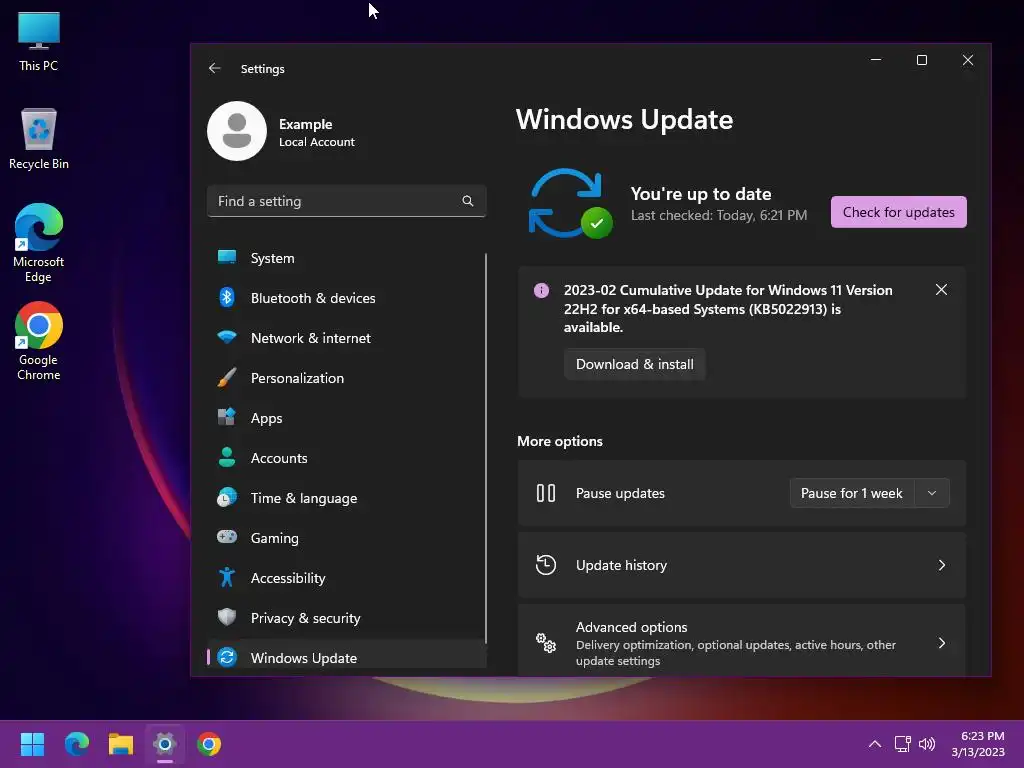Show hidden icons in the system tray

[x=875, y=744]
